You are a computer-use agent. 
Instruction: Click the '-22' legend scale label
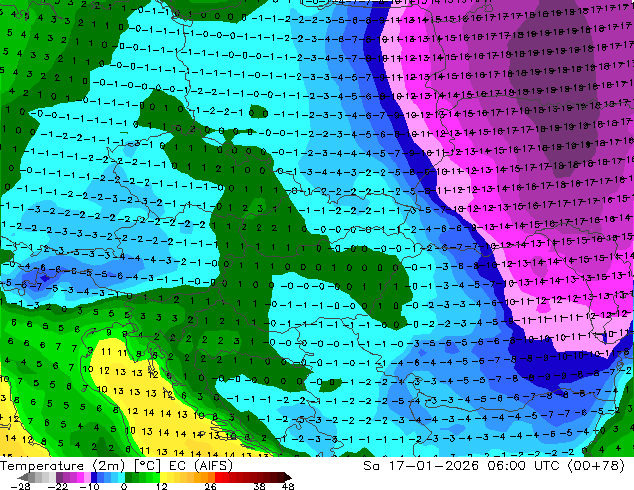click(58, 486)
